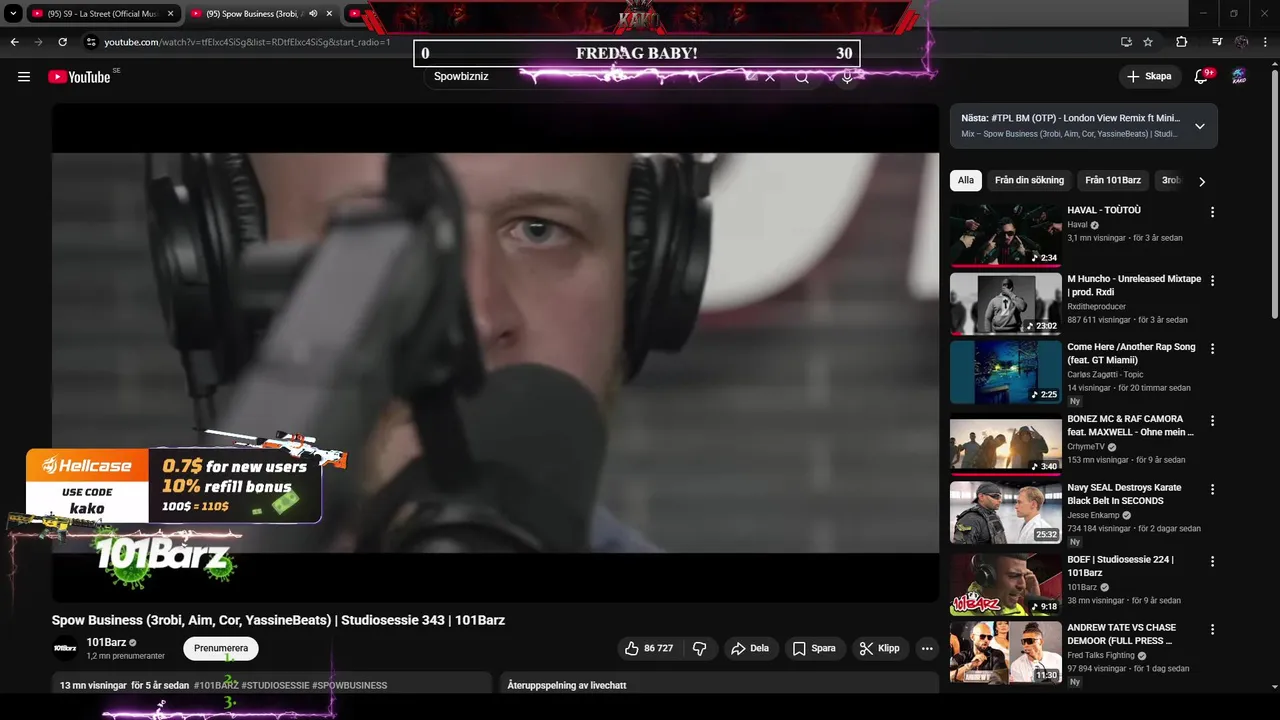Start voice search with microphone icon

point(847,77)
